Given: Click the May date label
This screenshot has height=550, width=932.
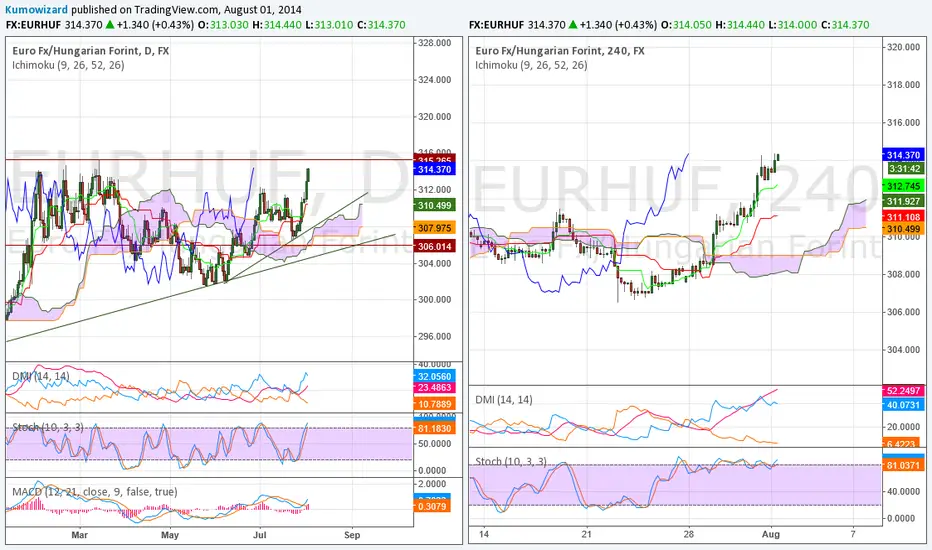Looking at the screenshot, I should click(170, 535).
